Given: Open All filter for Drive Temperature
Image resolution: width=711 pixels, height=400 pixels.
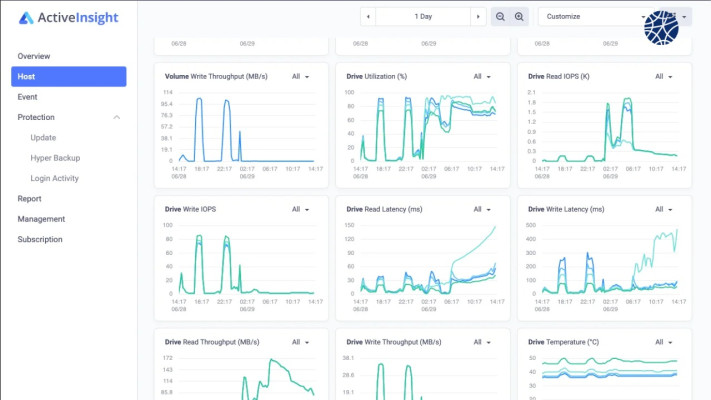Looking at the screenshot, I should (663, 342).
